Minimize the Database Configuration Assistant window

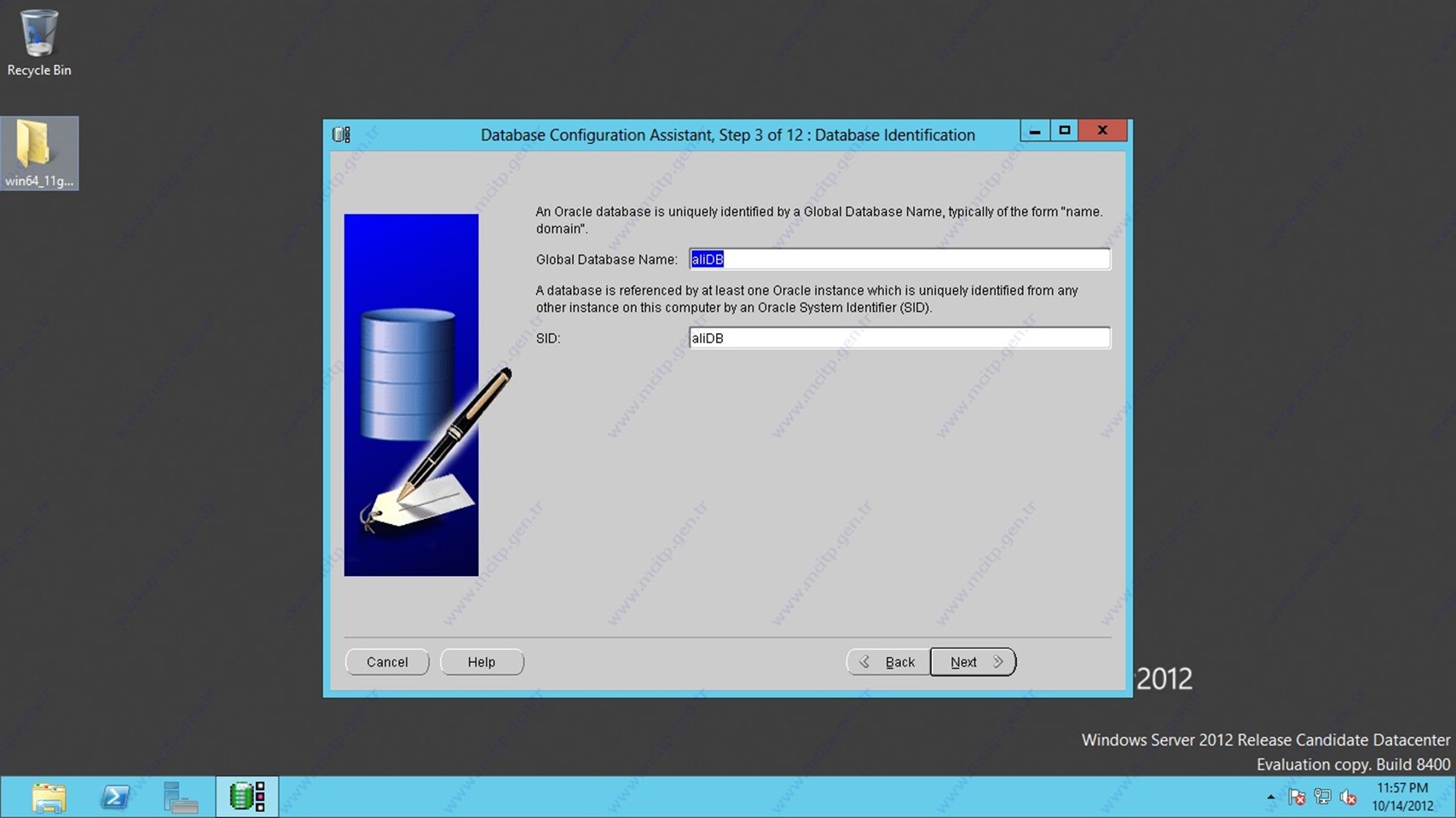tap(1034, 130)
